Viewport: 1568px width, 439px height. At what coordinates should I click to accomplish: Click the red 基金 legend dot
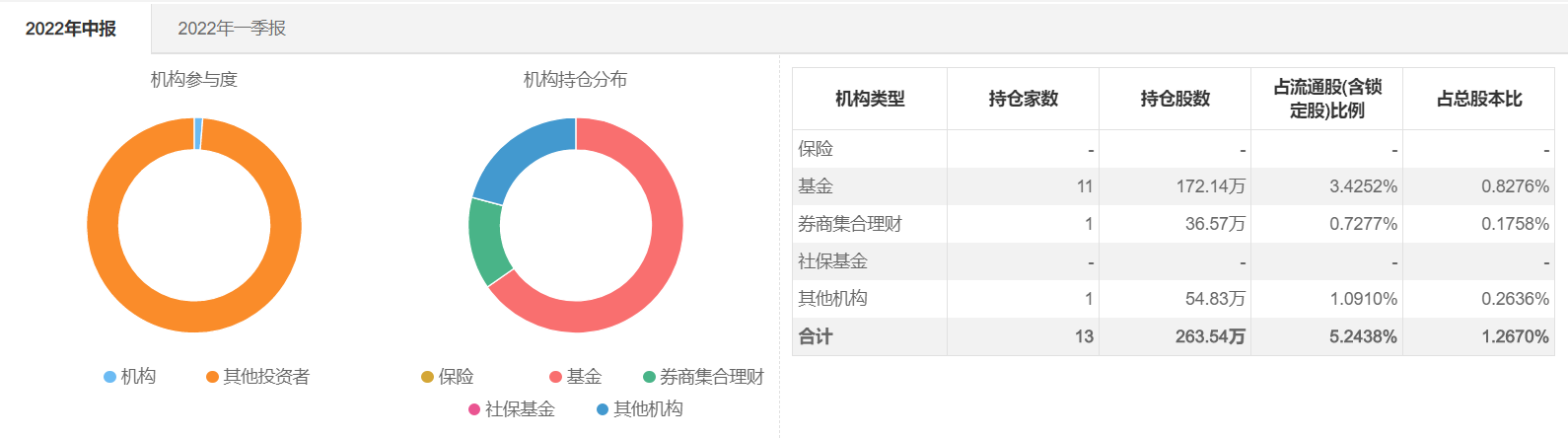click(556, 377)
